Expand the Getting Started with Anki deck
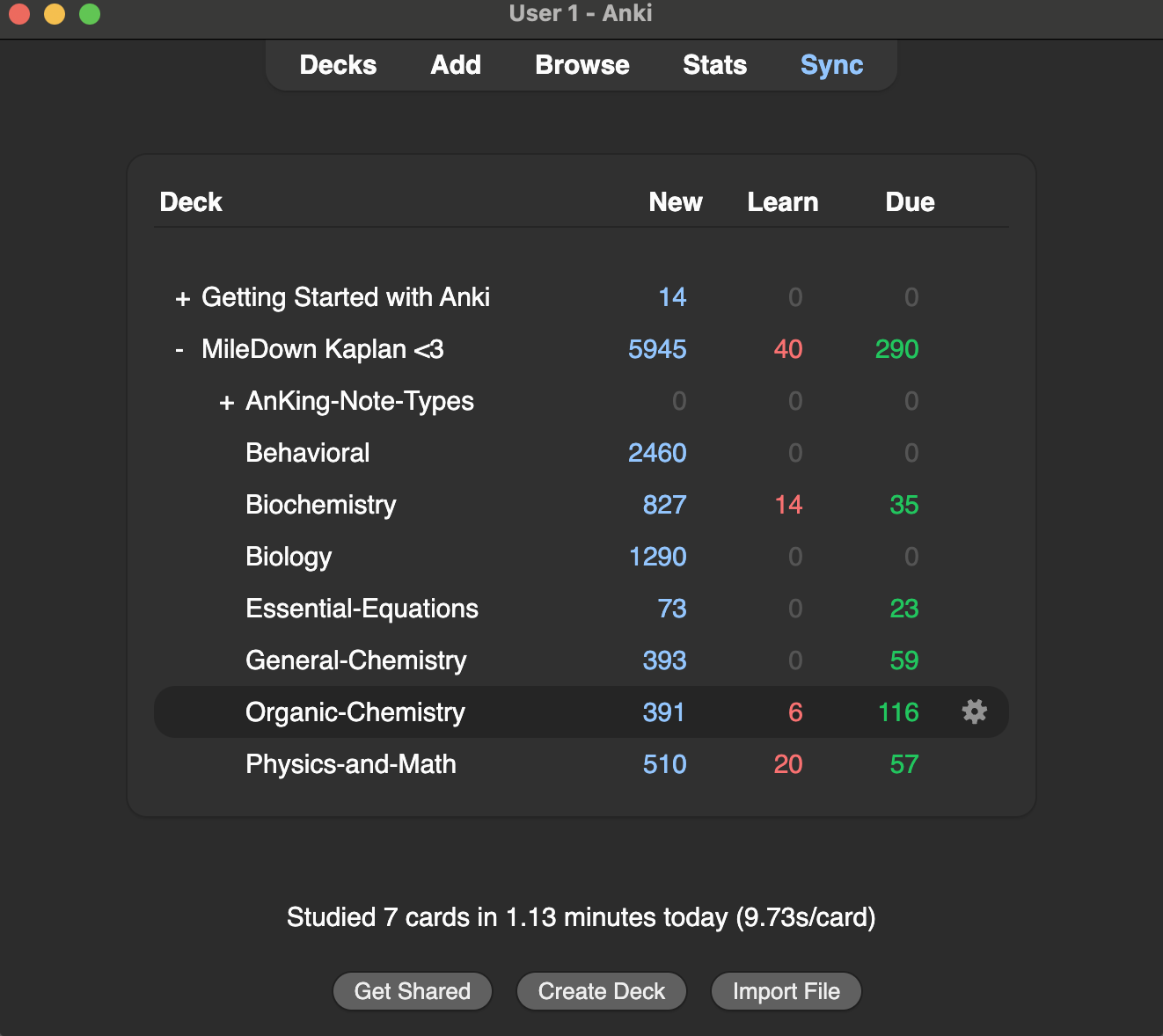 tap(182, 299)
